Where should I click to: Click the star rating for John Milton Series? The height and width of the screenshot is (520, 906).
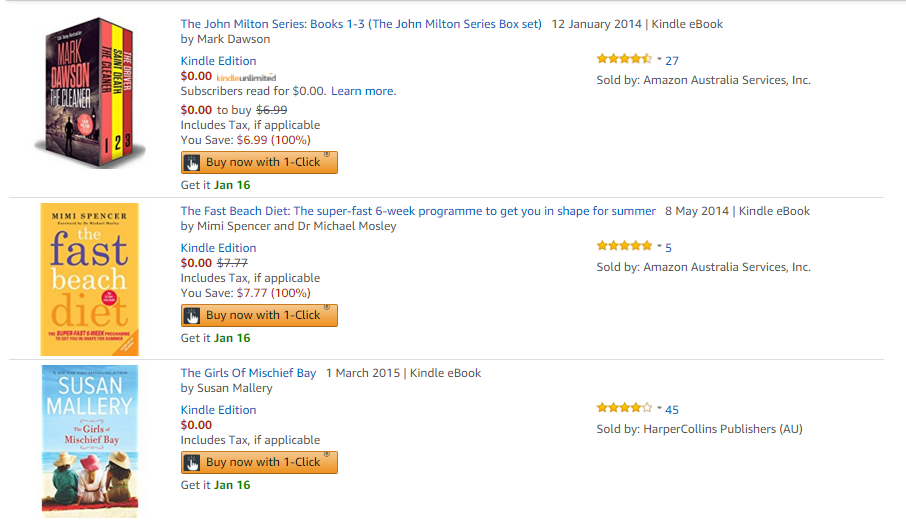point(624,59)
